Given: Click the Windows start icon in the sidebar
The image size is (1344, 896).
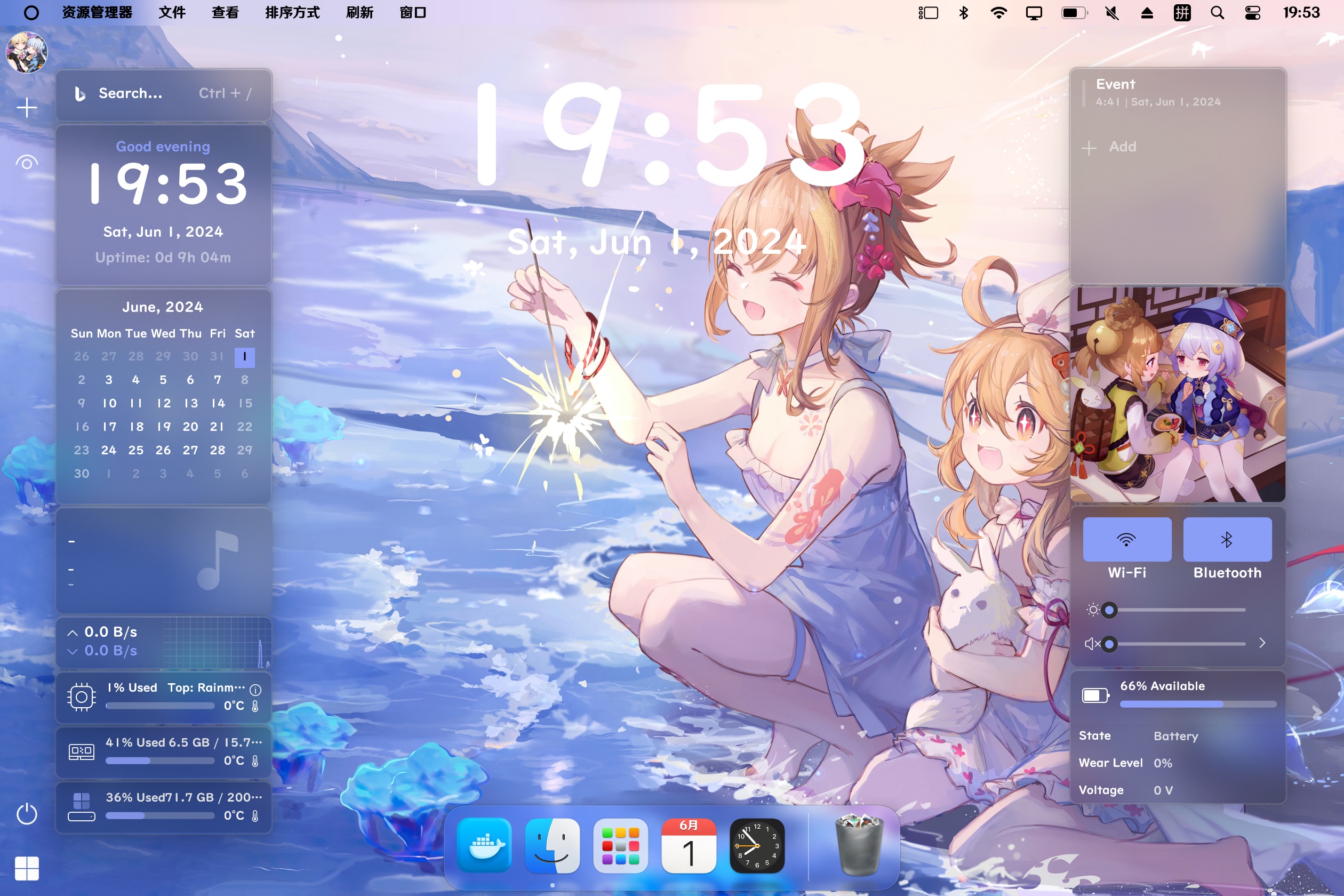Looking at the screenshot, I should [x=27, y=869].
